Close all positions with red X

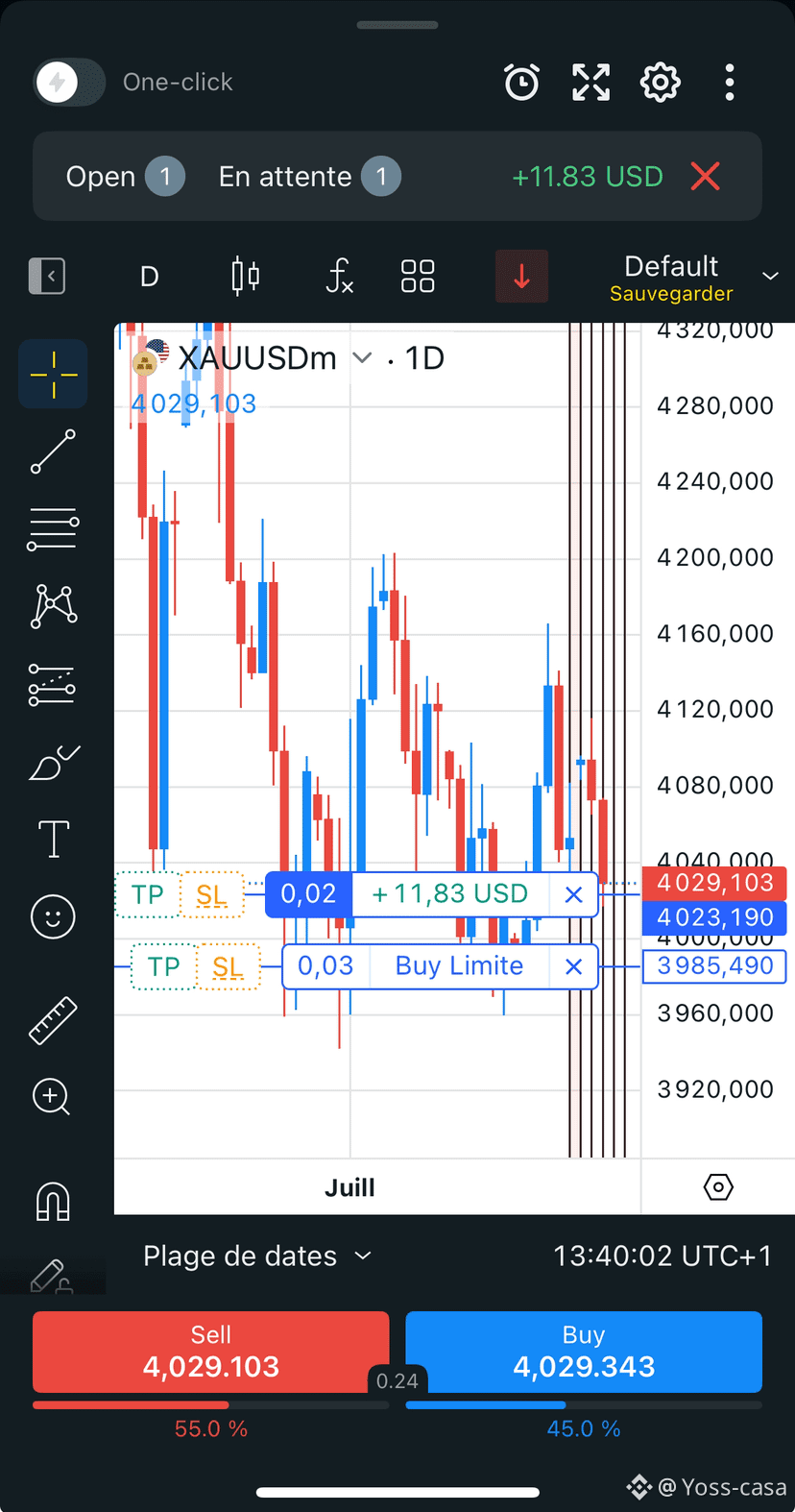pos(706,176)
